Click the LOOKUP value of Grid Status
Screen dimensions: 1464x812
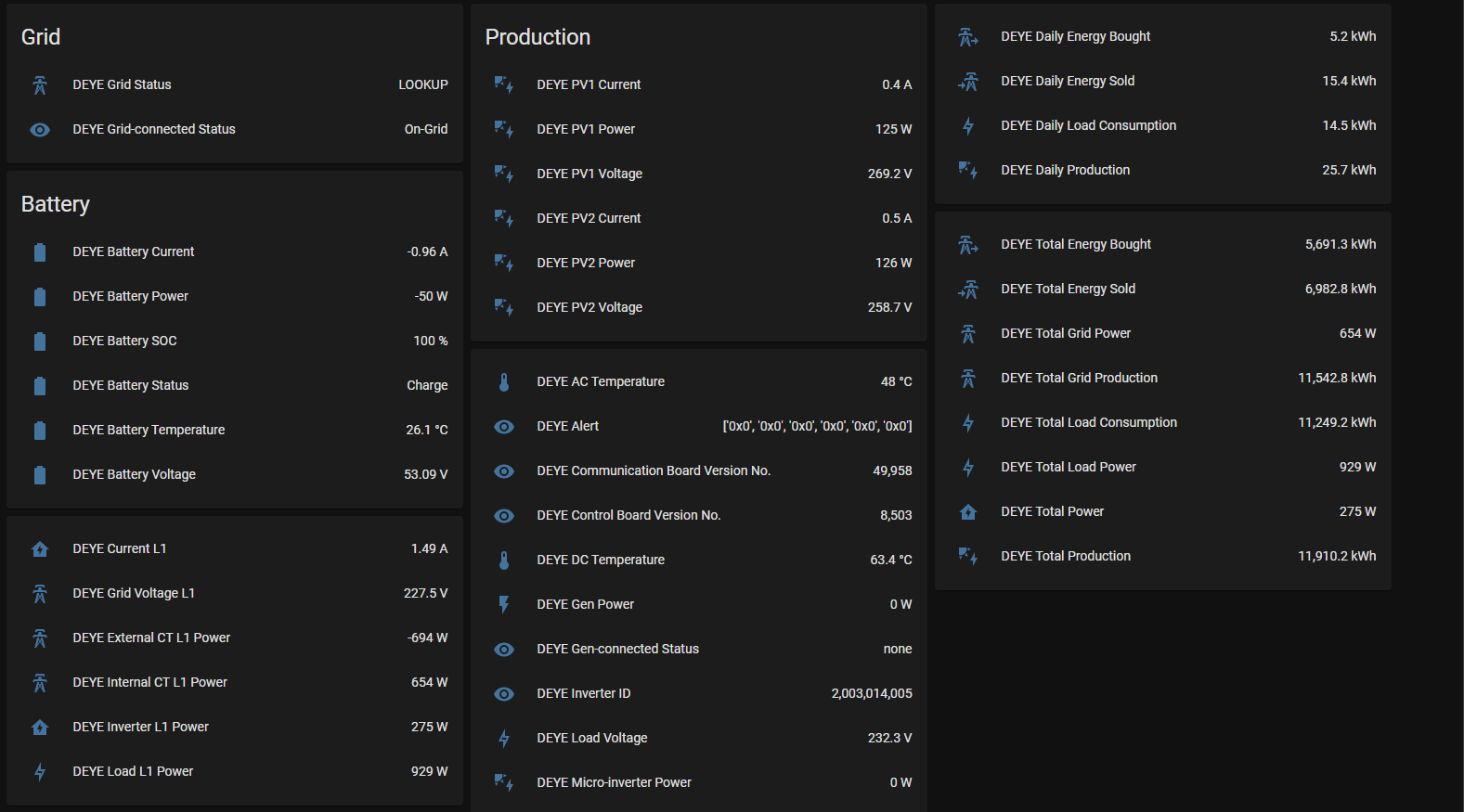coord(423,85)
